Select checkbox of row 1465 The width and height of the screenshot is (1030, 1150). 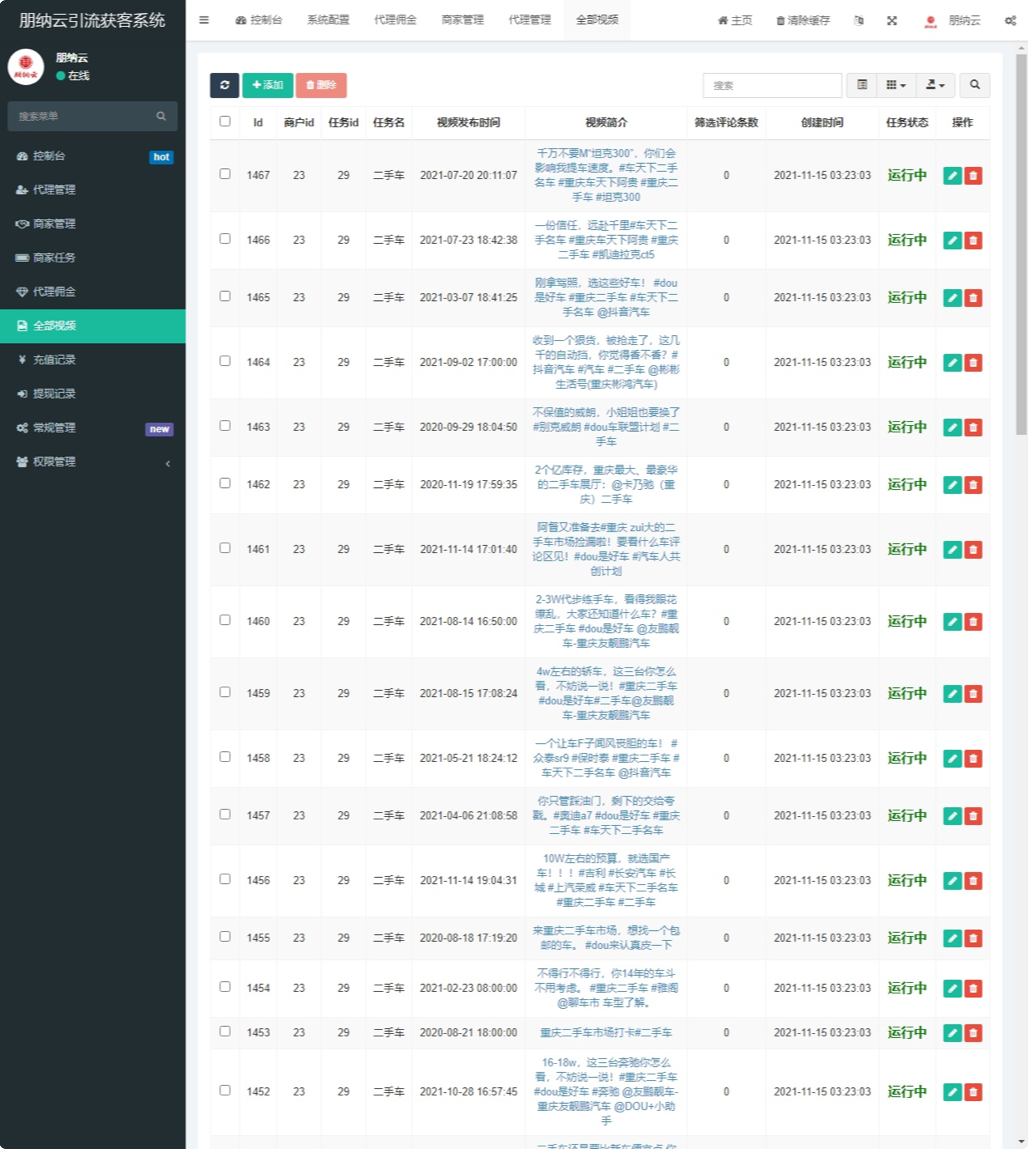click(225, 296)
